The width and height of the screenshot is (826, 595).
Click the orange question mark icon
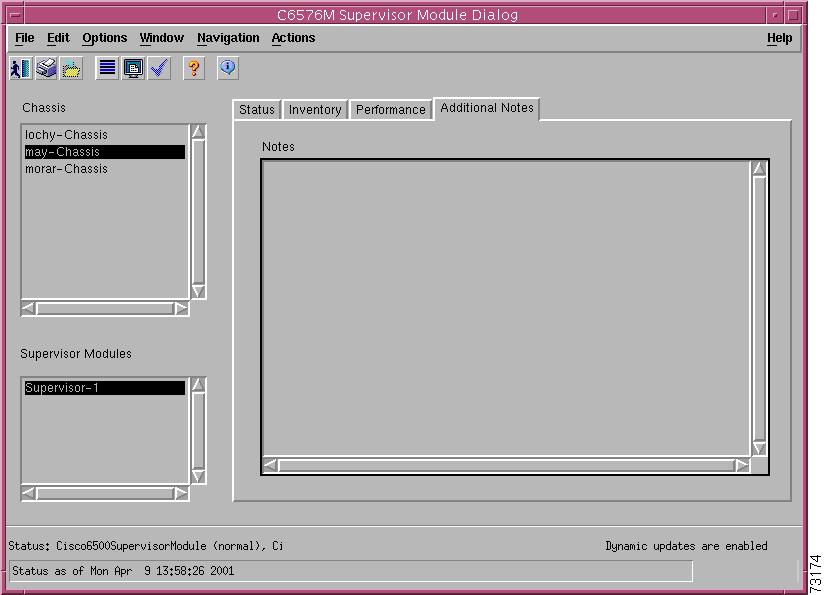194,69
